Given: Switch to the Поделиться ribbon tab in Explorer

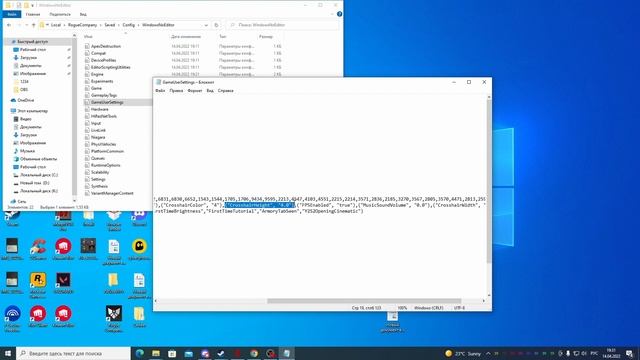Looking at the screenshot, I should (60, 14).
